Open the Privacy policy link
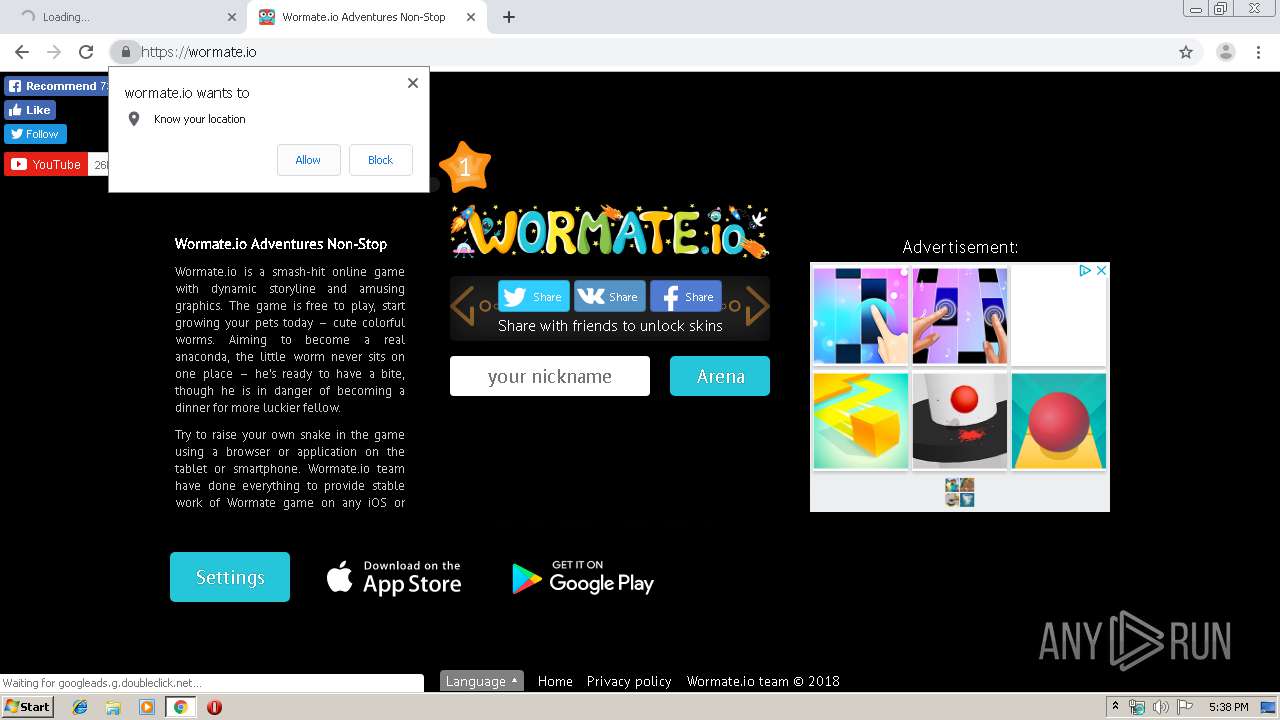The width and height of the screenshot is (1280, 720). [x=629, y=681]
